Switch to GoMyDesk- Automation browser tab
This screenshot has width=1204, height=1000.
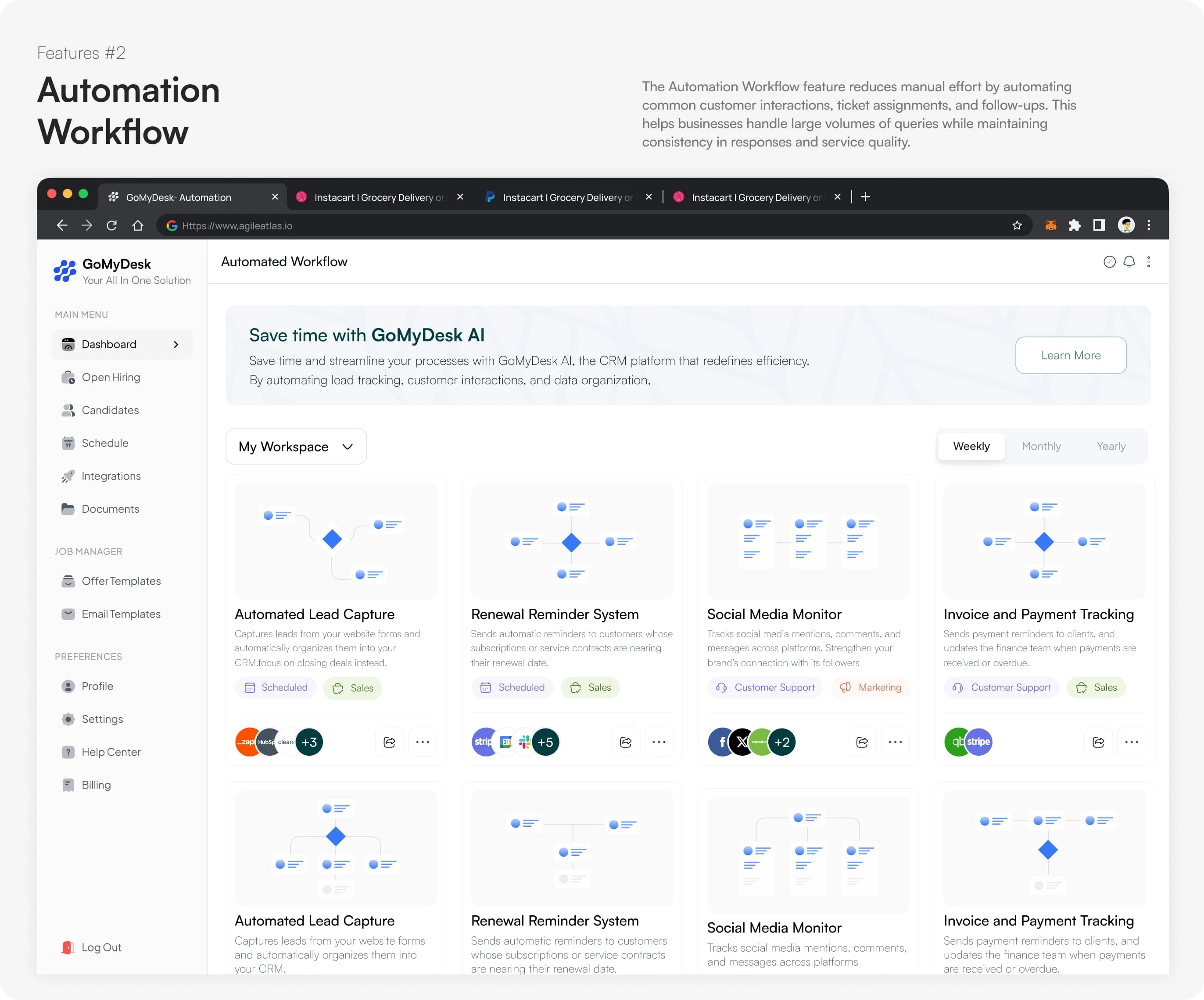(x=192, y=197)
